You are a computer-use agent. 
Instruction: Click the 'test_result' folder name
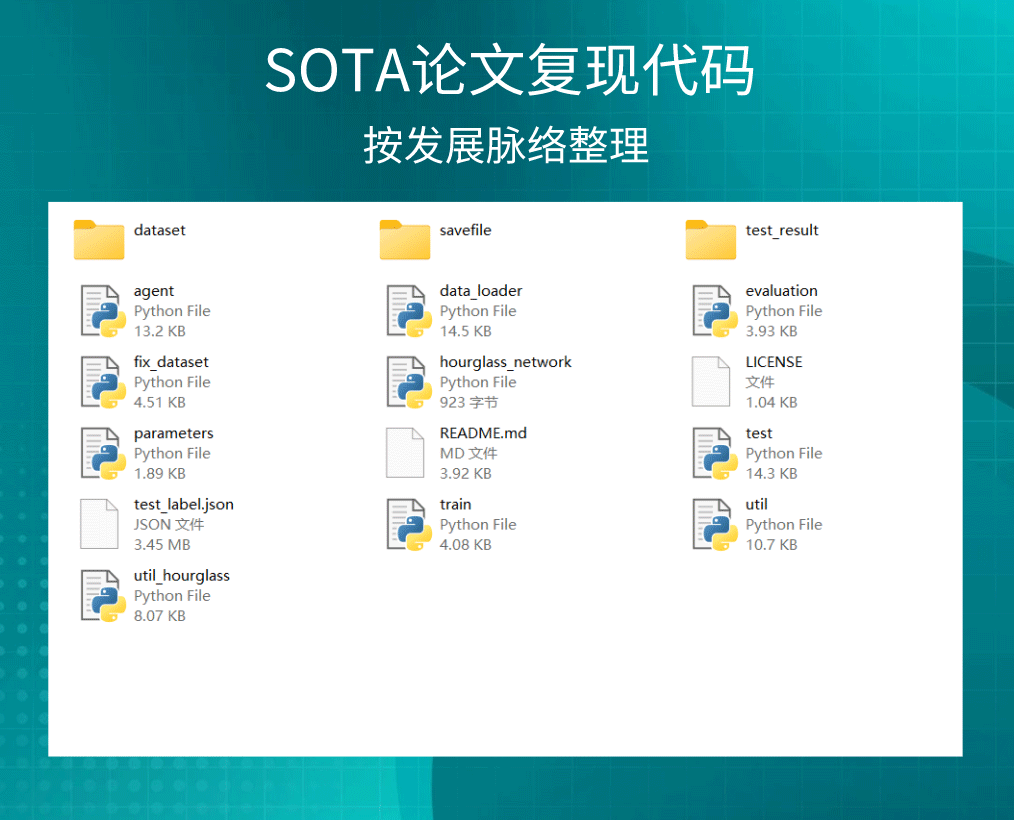(x=782, y=230)
